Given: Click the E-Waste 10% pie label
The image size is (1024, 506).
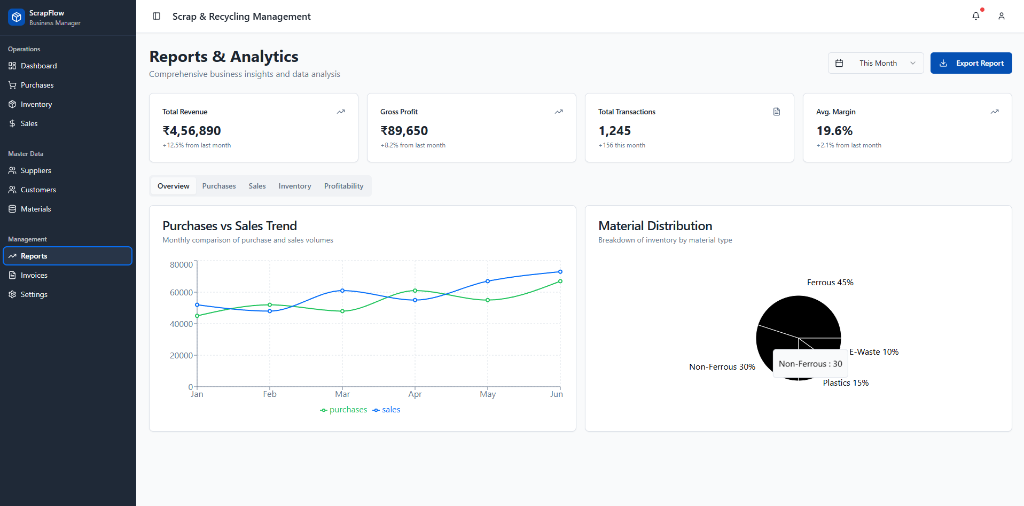Looking at the screenshot, I should pyautogui.click(x=874, y=352).
